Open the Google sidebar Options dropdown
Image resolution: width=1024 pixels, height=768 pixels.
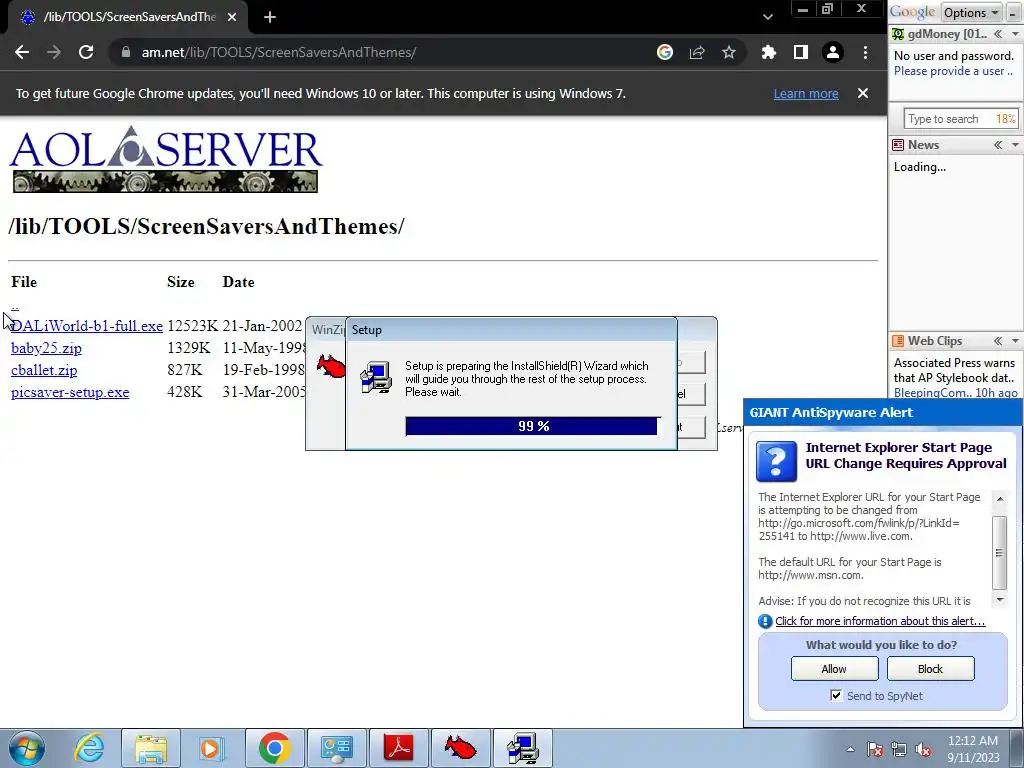(971, 12)
